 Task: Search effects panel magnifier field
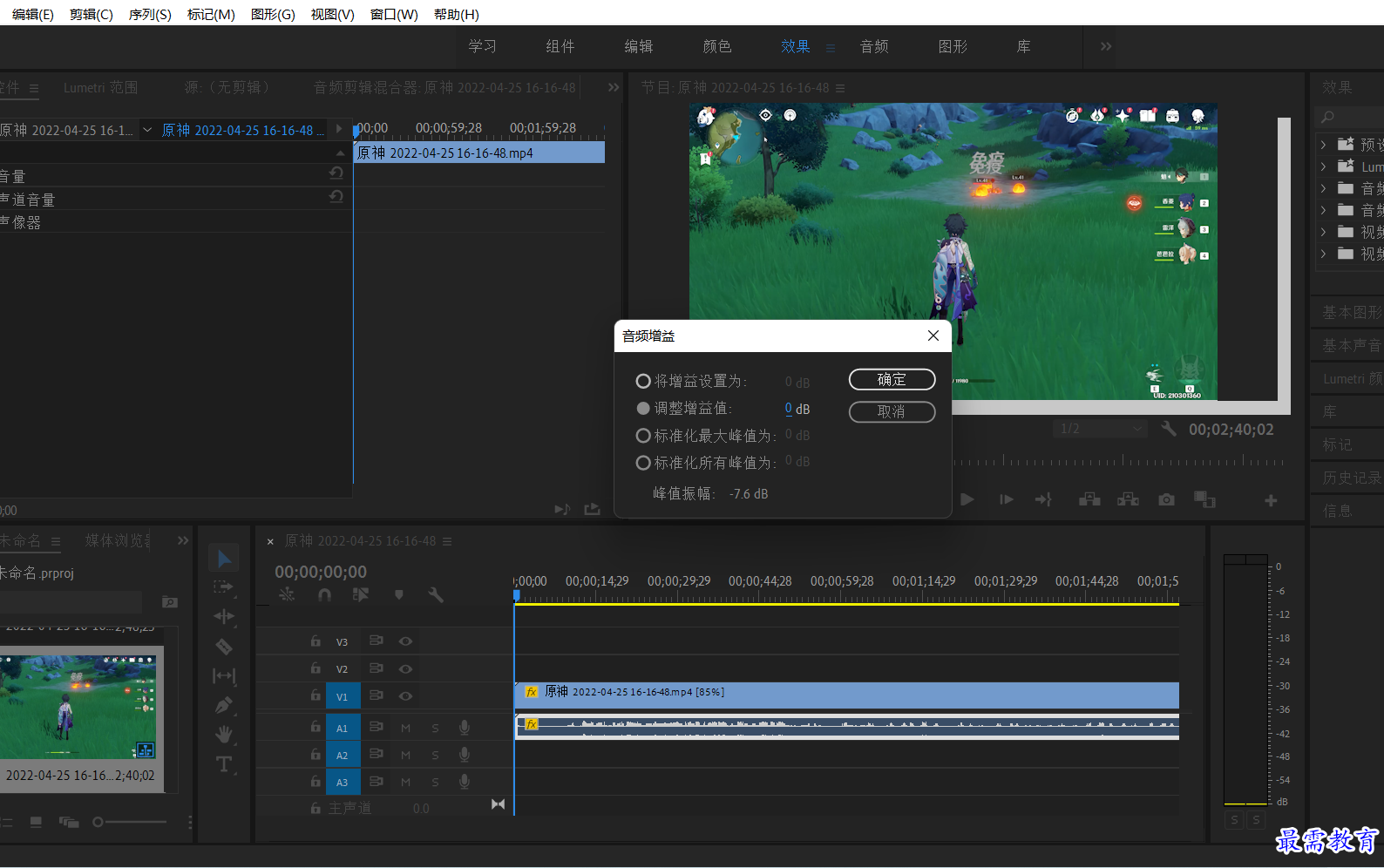coord(1349,117)
